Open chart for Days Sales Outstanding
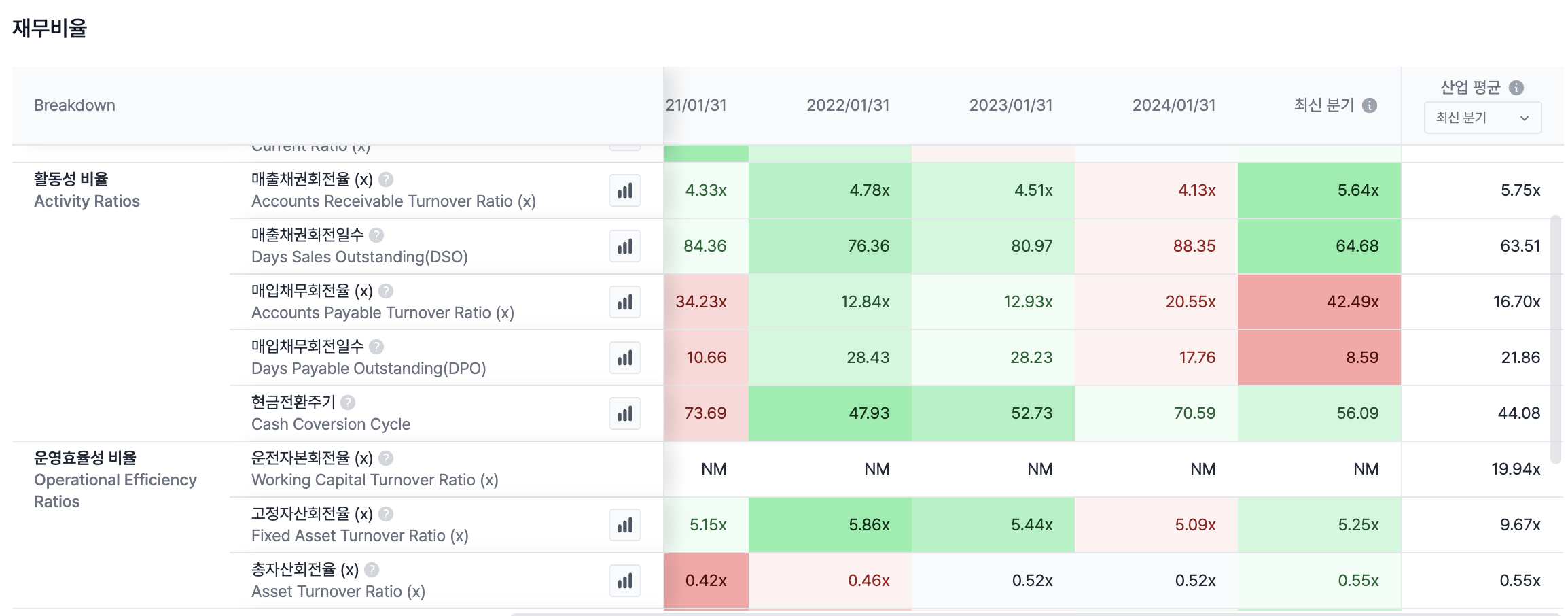This screenshot has height=616, width=1568. point(624,246)
